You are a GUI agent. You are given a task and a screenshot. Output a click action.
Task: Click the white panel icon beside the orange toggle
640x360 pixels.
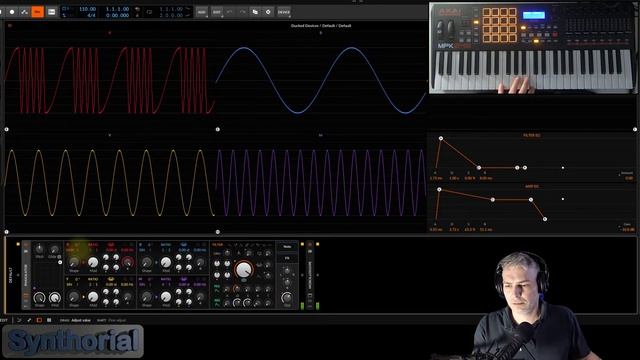click(51, 12)
